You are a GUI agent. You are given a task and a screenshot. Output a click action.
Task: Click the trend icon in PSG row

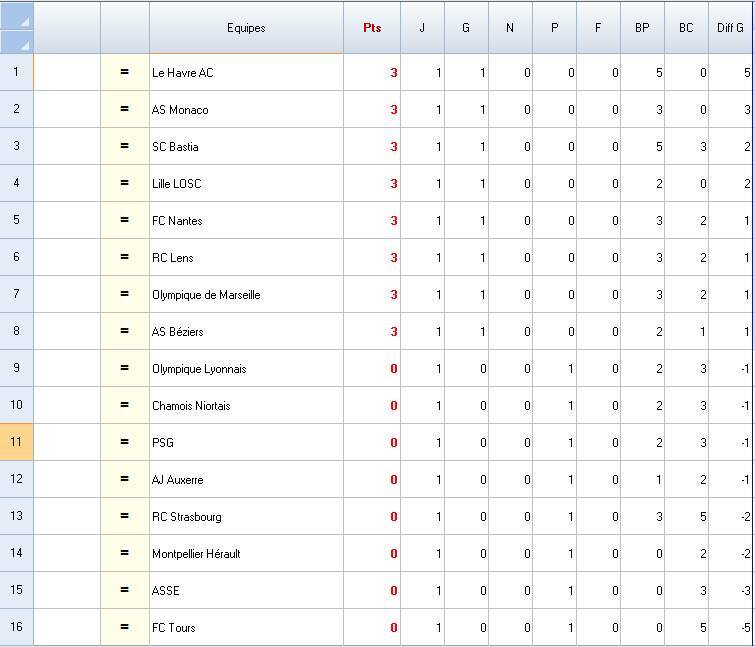pos(125,442)
